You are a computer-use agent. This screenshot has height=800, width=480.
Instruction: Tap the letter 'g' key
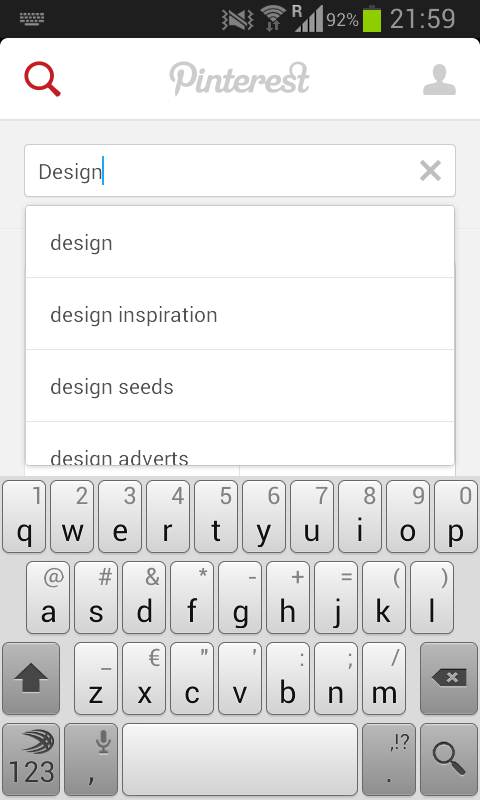point(240,597)
